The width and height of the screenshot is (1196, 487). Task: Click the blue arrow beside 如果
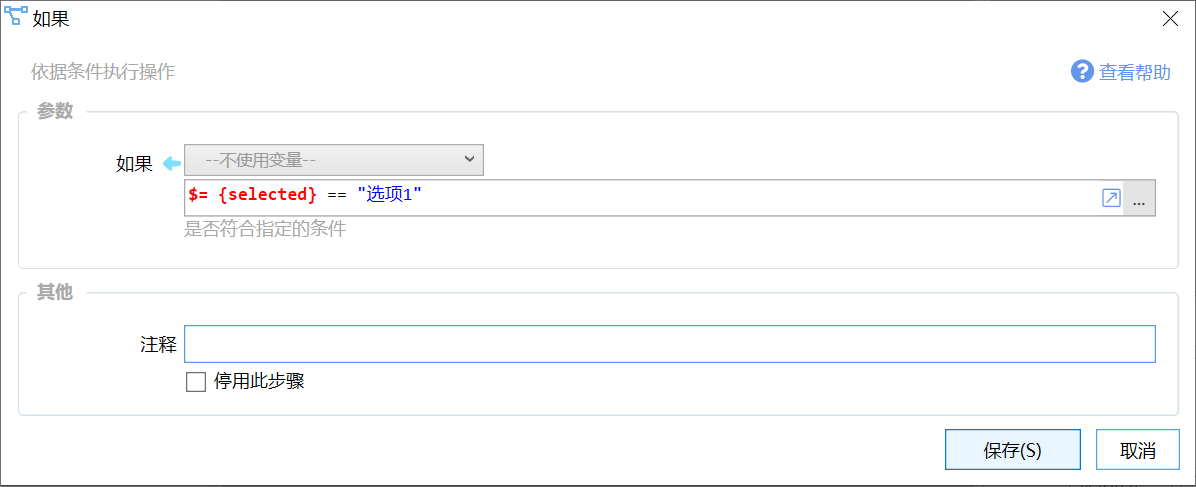(x=172, y=163)
